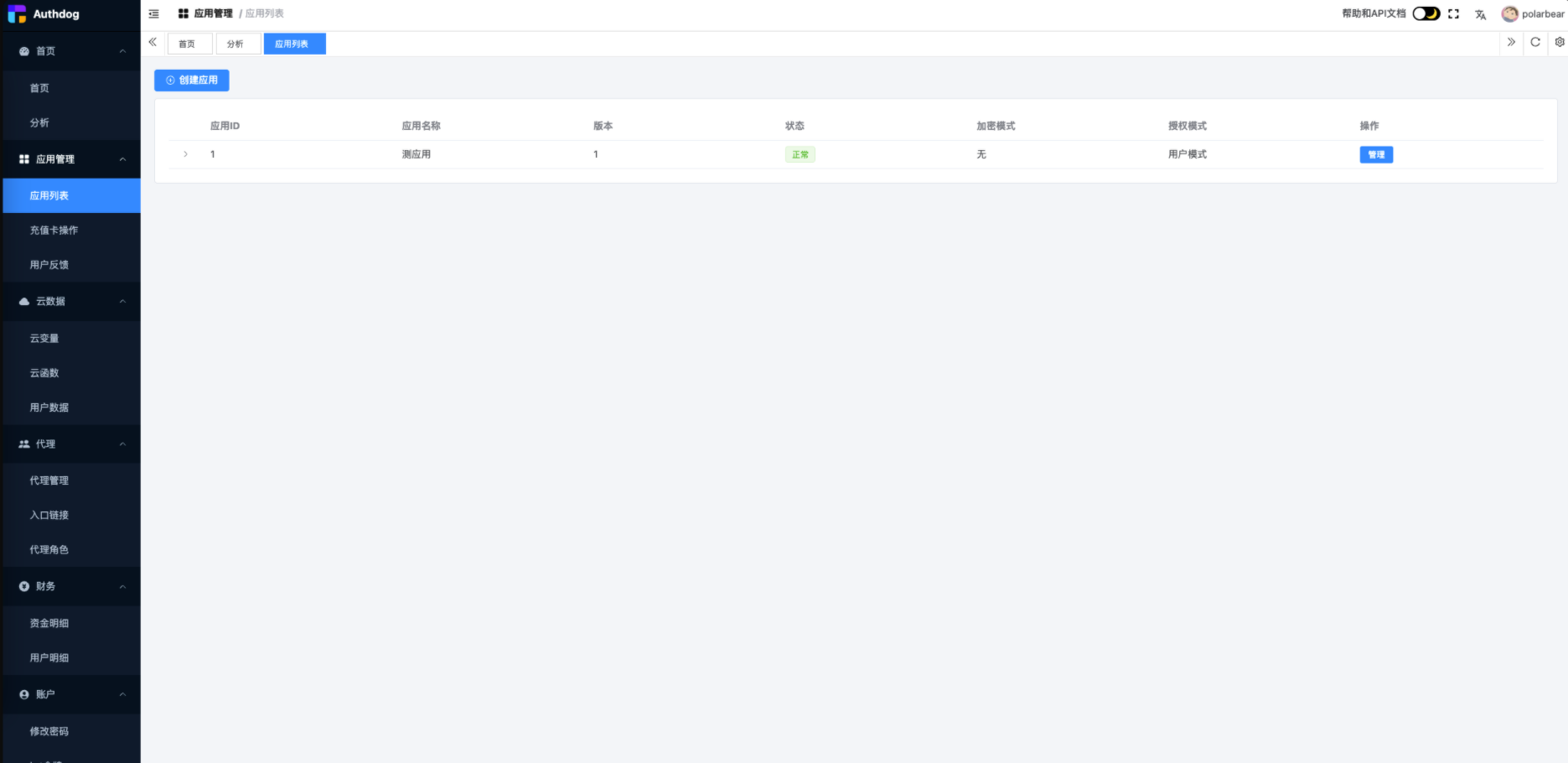This screenshot has height=763, width=1568.
Task: Collapse the sidebar with the menu fold icon
Action: (153, 13)
